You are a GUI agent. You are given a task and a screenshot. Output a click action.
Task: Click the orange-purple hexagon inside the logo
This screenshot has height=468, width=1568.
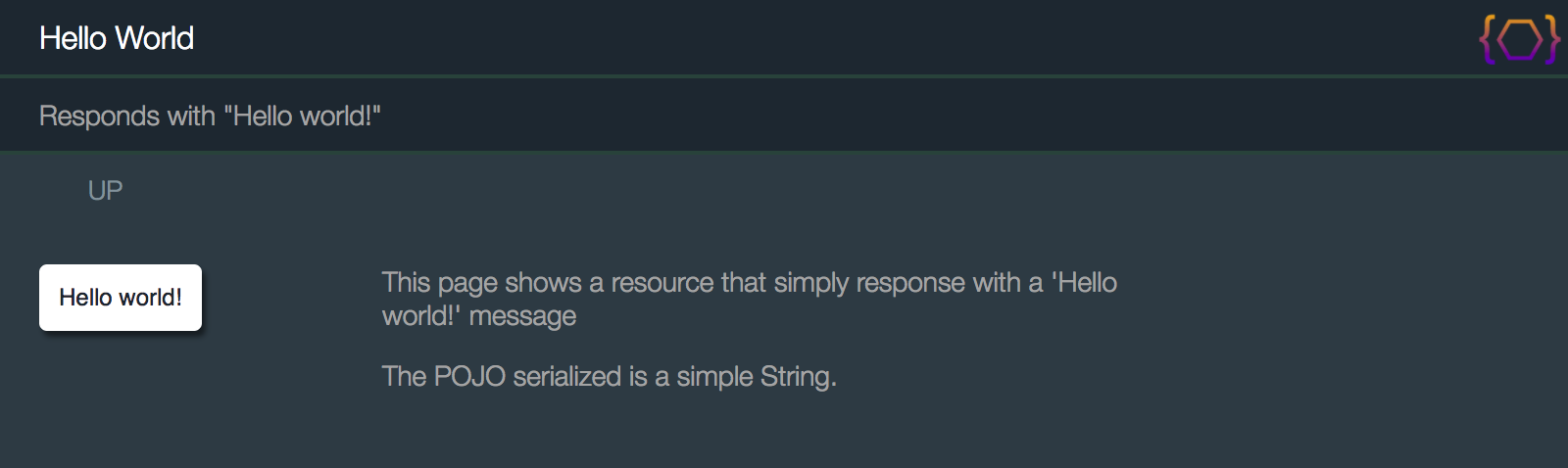click(x=1520, y=40)
